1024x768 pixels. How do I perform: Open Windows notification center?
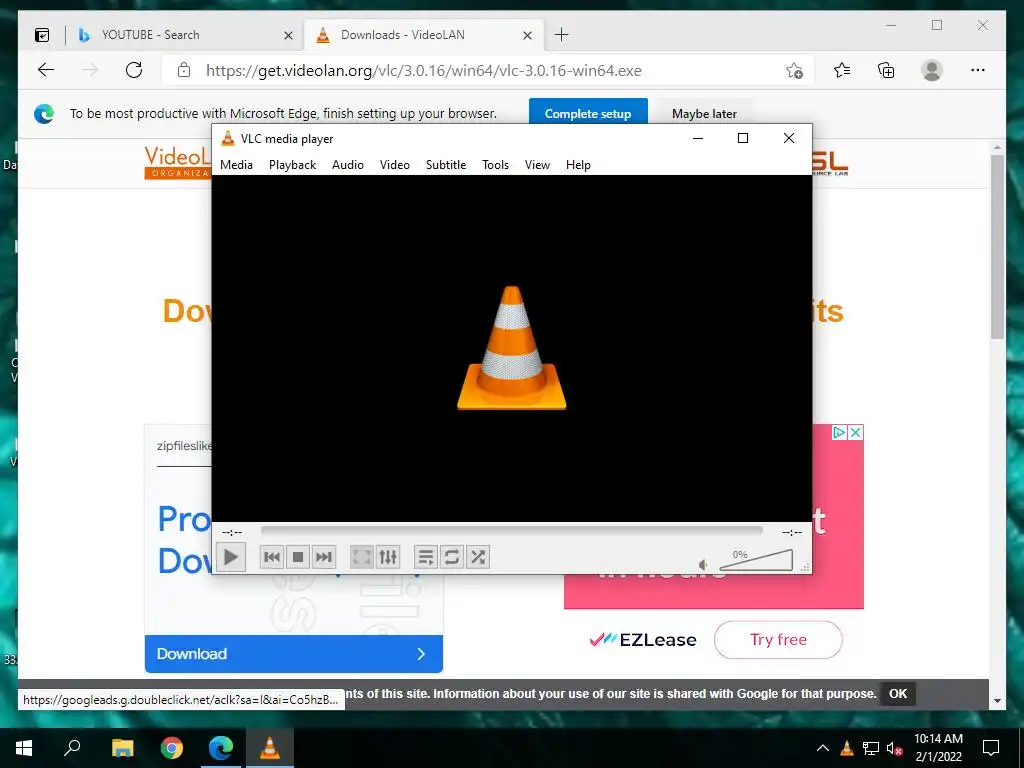point(991,748)
